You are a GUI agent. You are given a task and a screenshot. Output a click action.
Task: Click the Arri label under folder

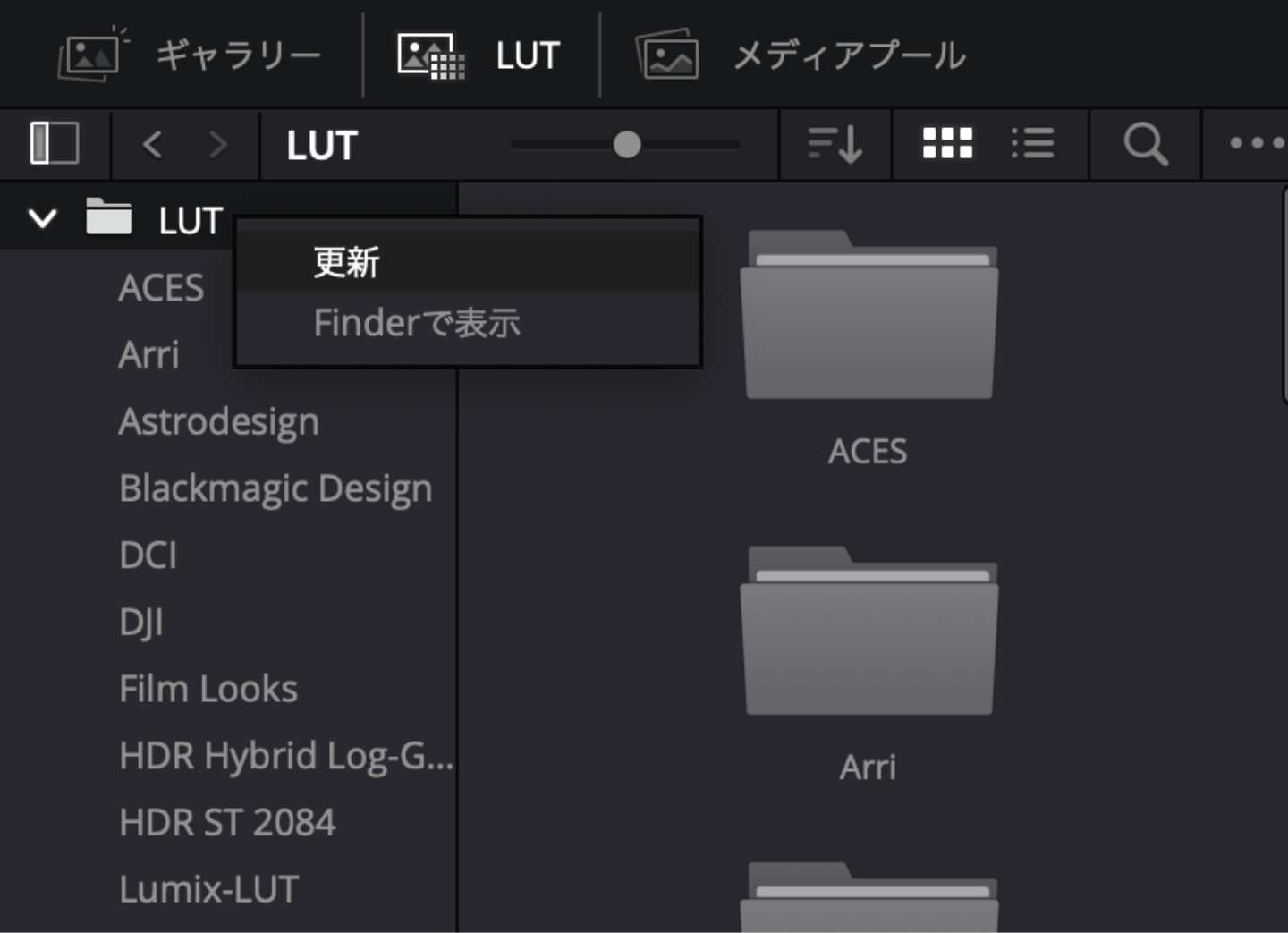868,768
